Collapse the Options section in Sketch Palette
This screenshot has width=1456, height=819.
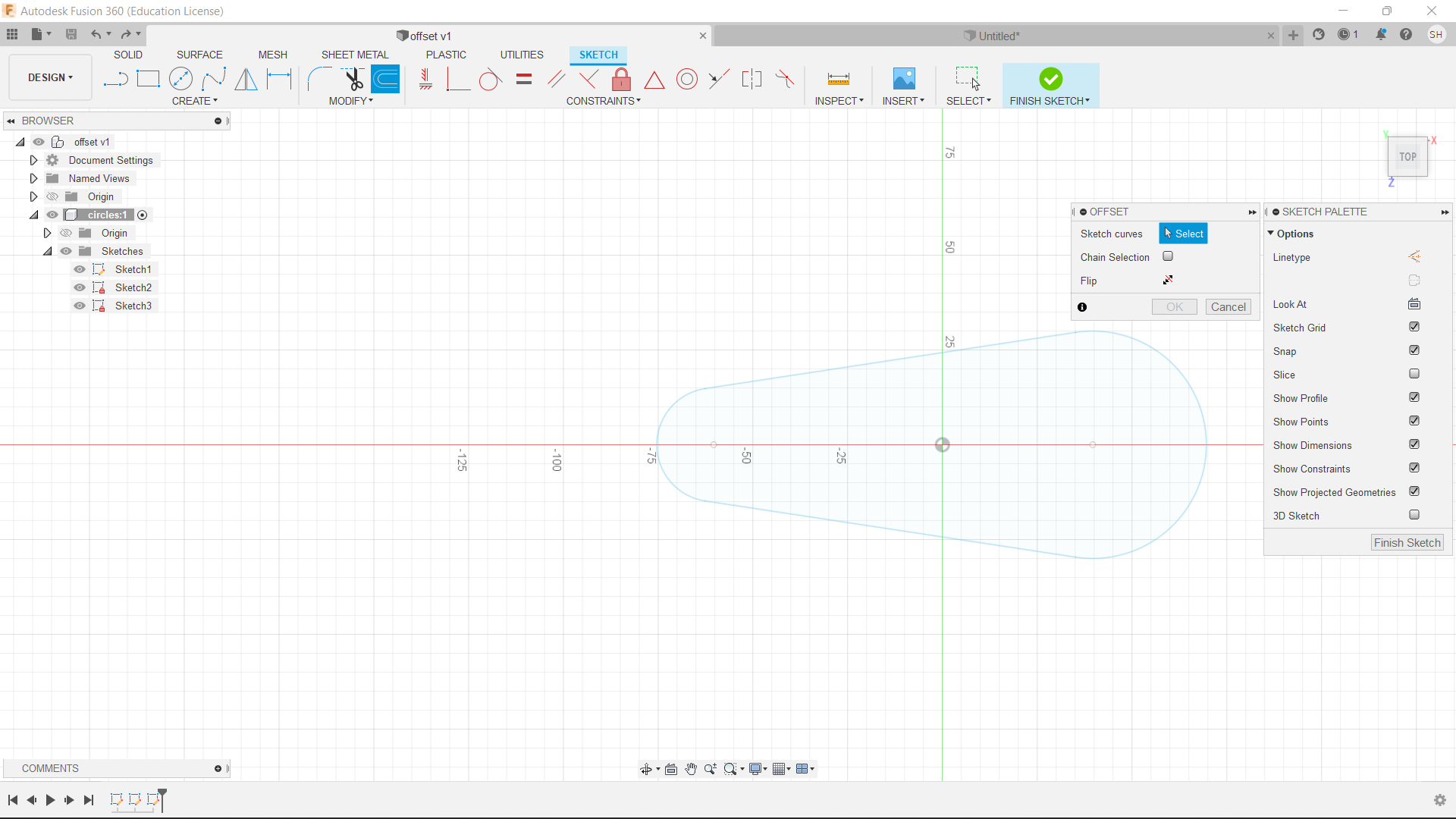pyautogui.click(x=1272, y=234)
